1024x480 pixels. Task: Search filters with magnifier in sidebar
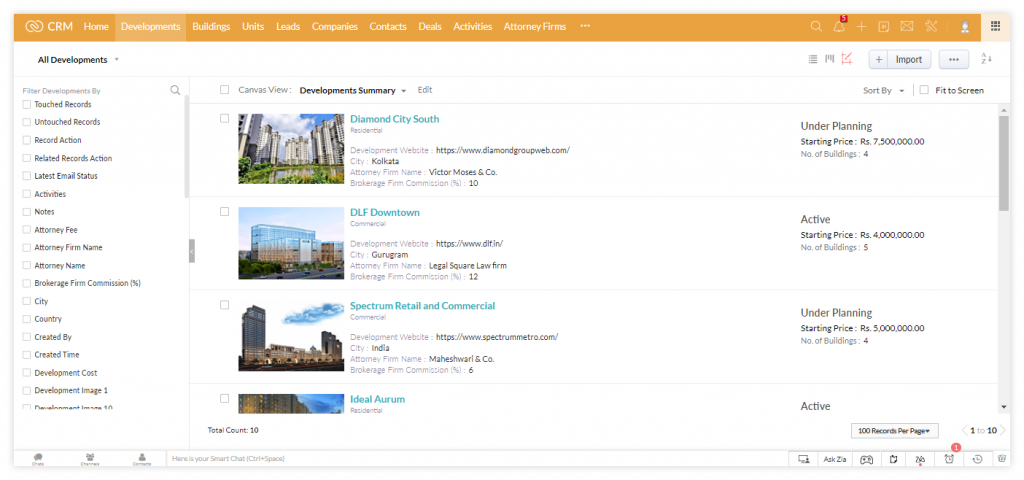tap(175, 90)
